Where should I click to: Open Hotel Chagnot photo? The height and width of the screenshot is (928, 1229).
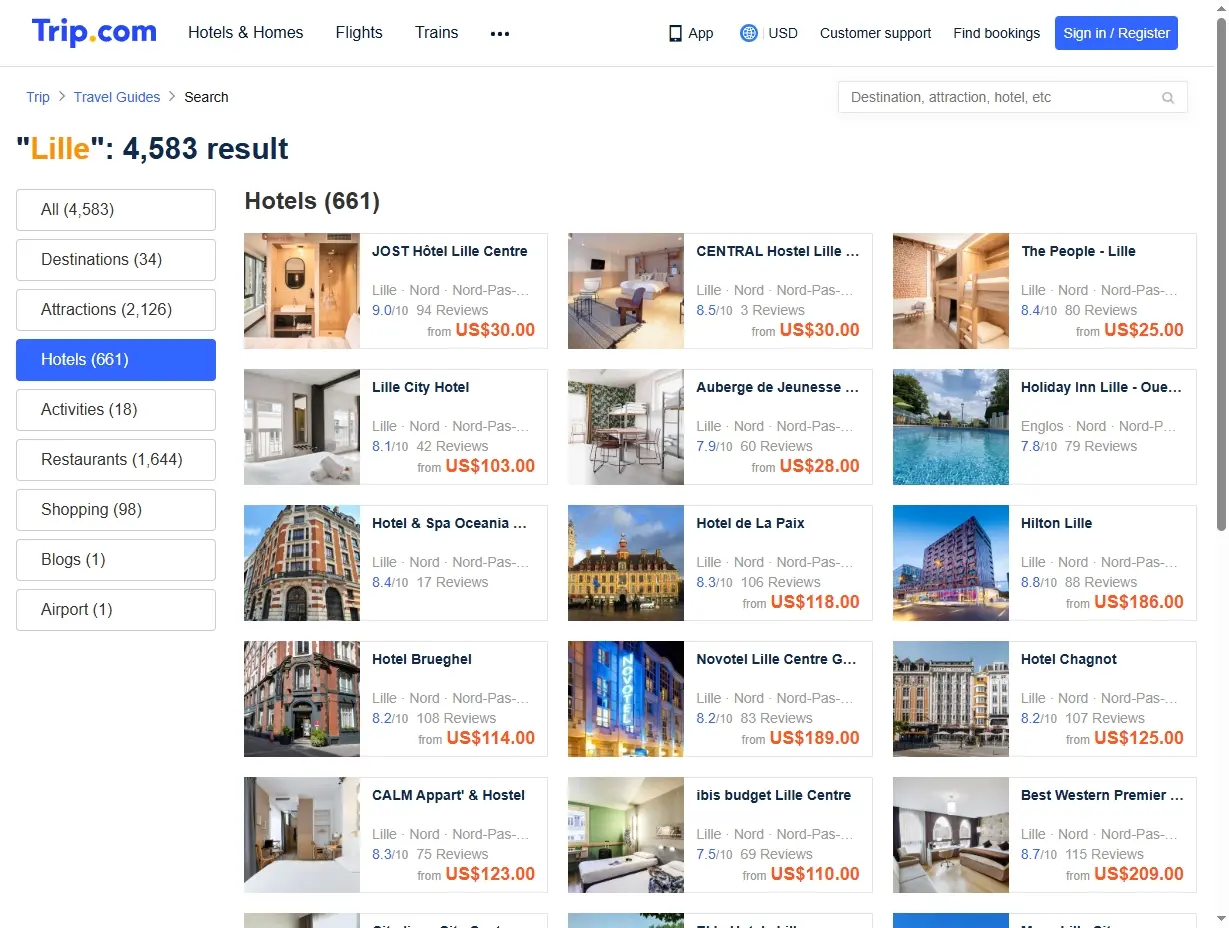(x=951, y=699)
